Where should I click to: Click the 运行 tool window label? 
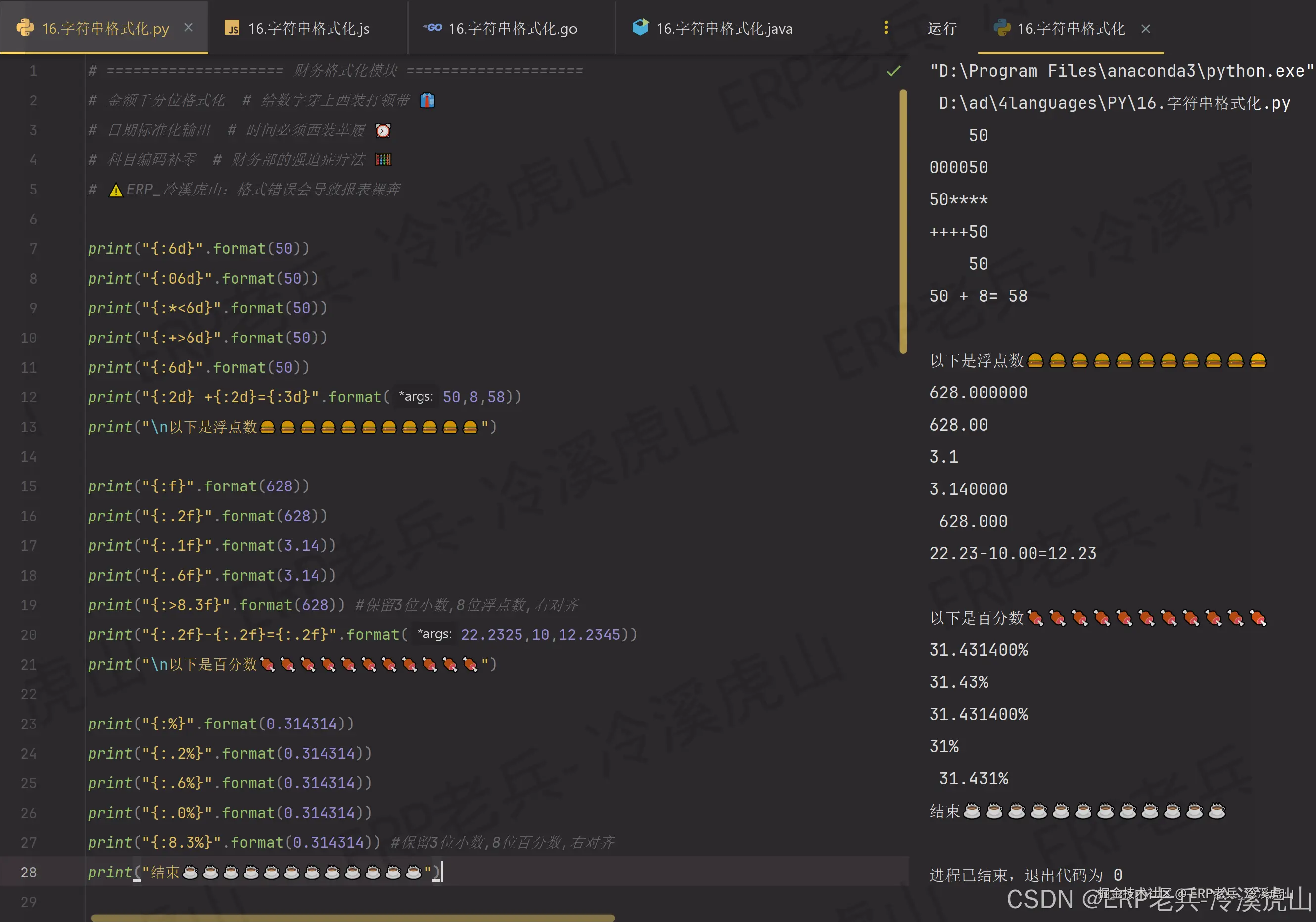pos(941,29)
